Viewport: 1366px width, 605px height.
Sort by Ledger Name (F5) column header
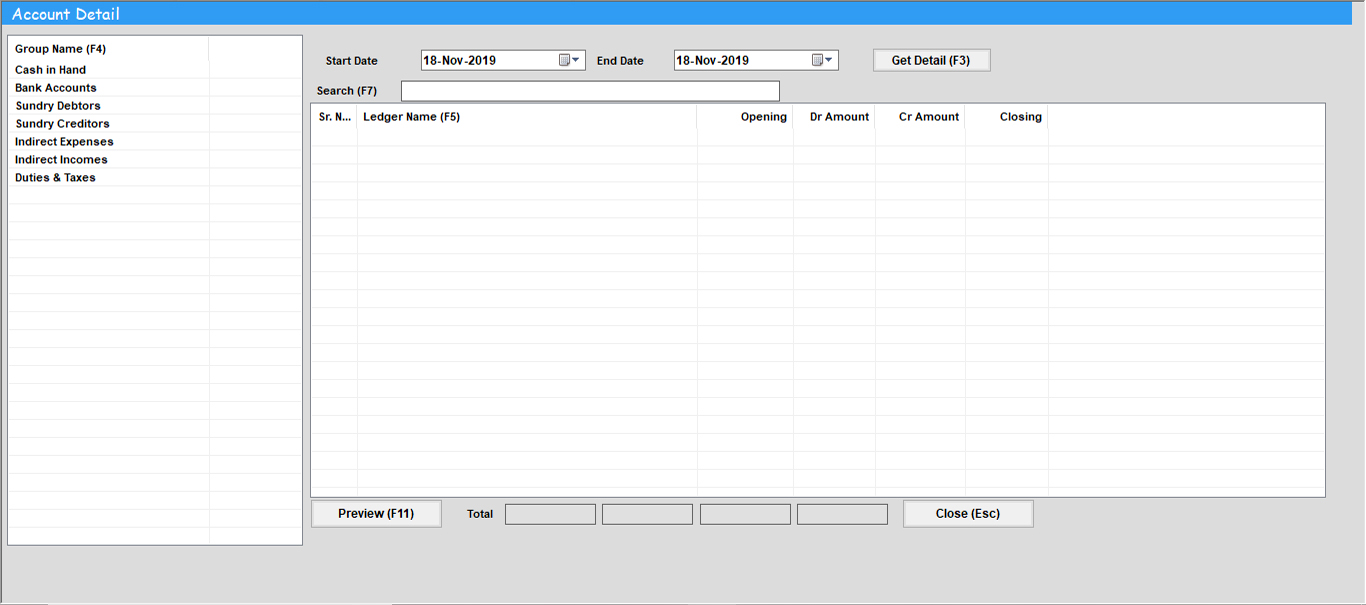click(x=412, y=117)
